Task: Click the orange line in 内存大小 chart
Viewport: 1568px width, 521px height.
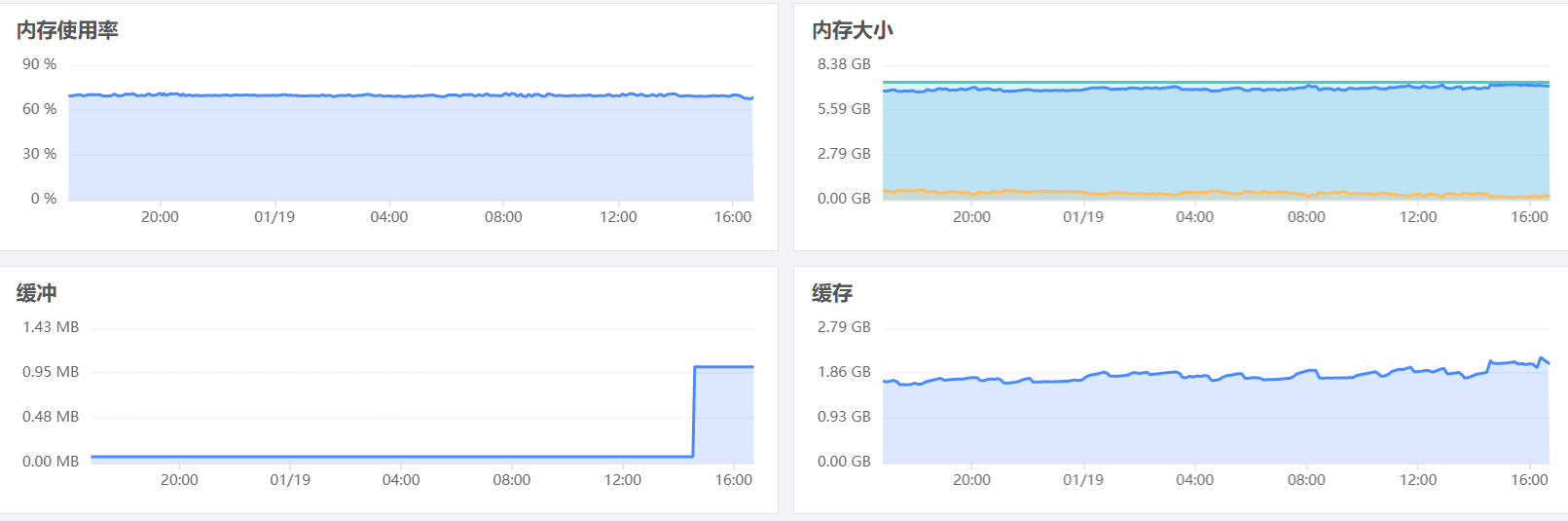Action: 1071,192
